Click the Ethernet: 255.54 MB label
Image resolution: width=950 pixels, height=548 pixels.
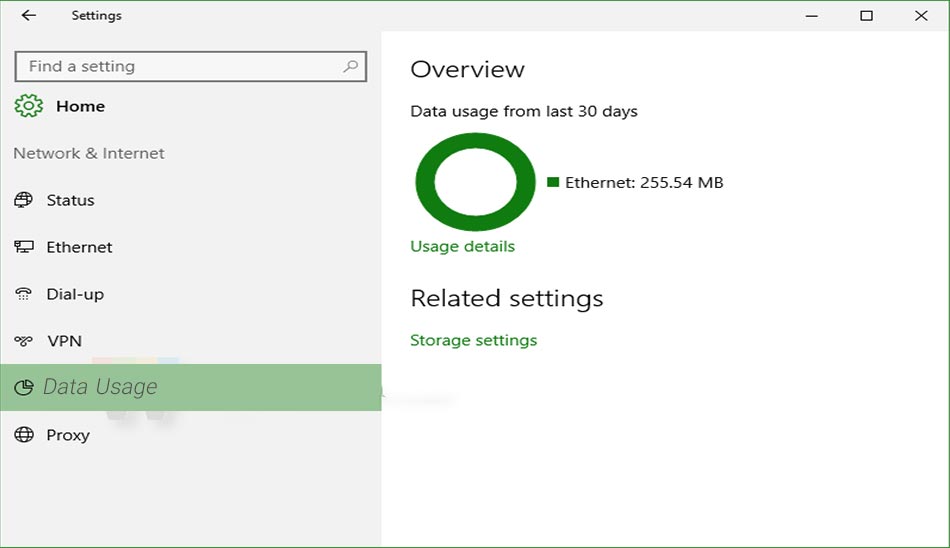point(644,182)
